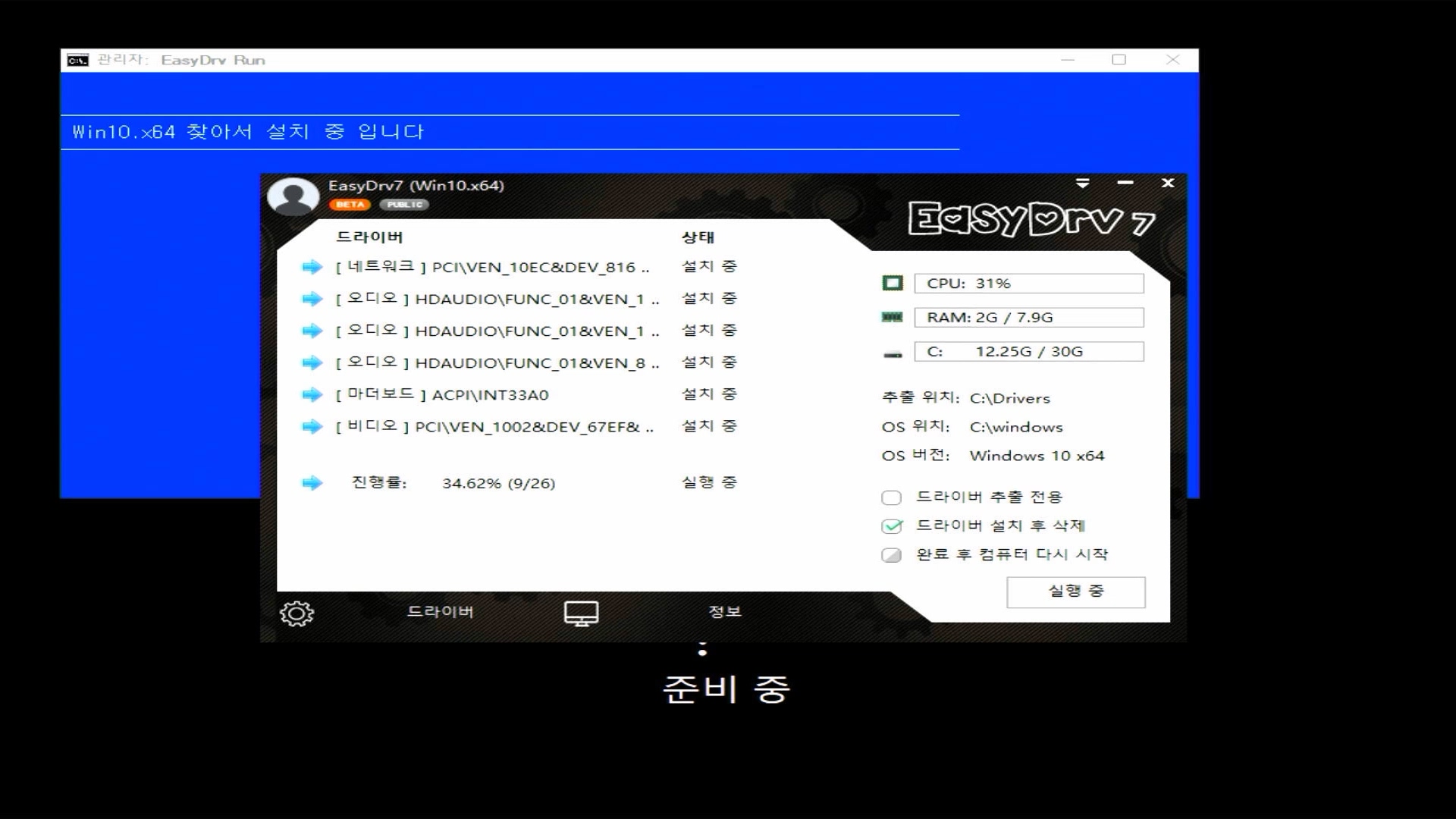Click the extraction path C:\Drivers
The width and height of the screenshot is (1456, 819).
click(x=1010, y=398)
